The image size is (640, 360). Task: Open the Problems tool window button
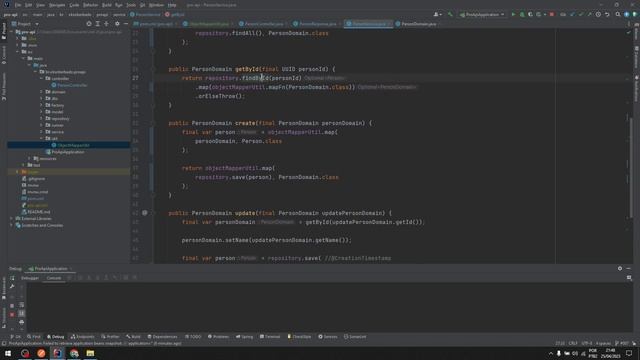tap(218, 337)
